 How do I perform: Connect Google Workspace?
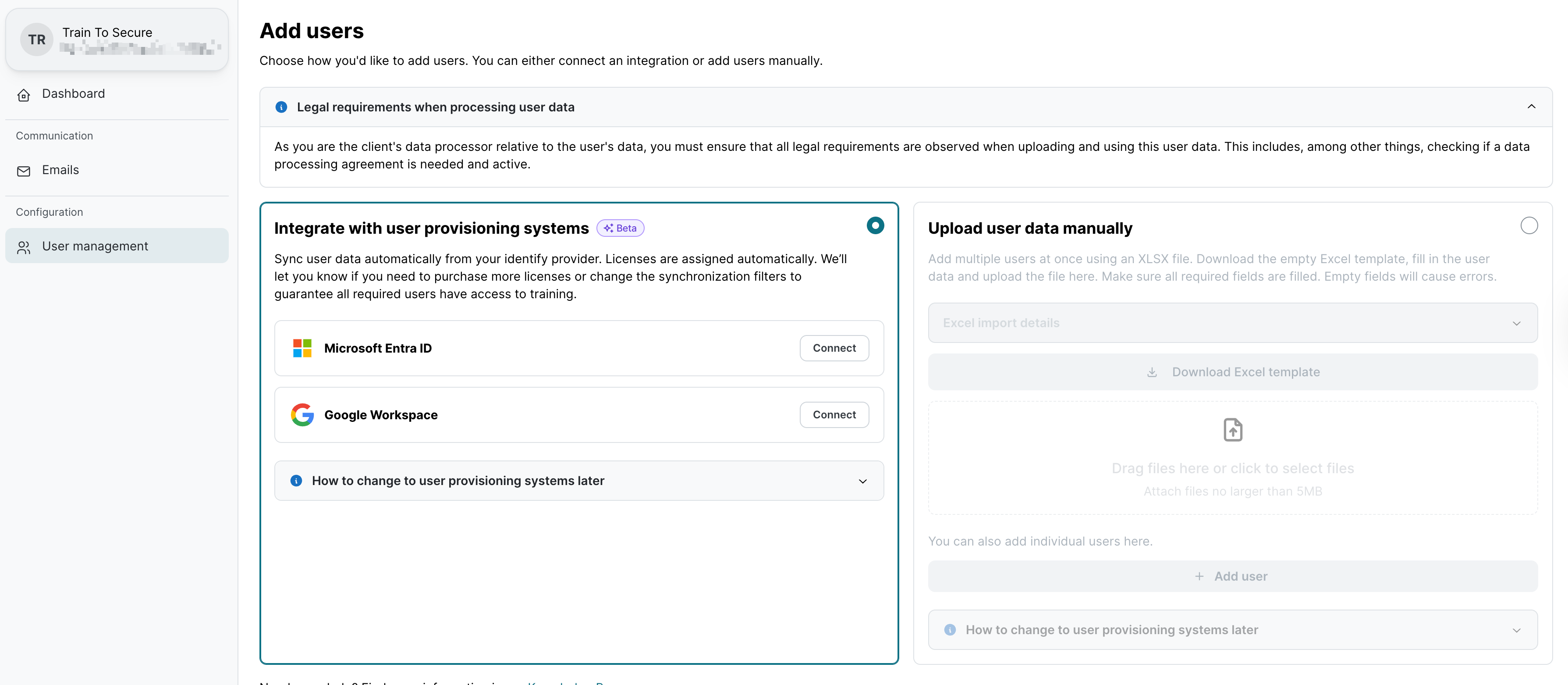[834, 415]
